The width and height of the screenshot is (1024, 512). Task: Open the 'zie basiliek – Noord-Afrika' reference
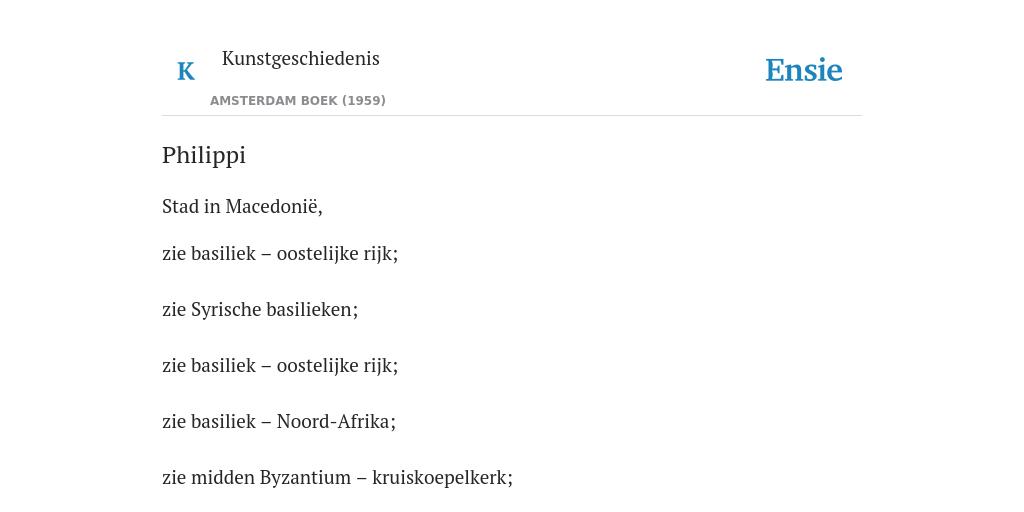tap(279, 422)
